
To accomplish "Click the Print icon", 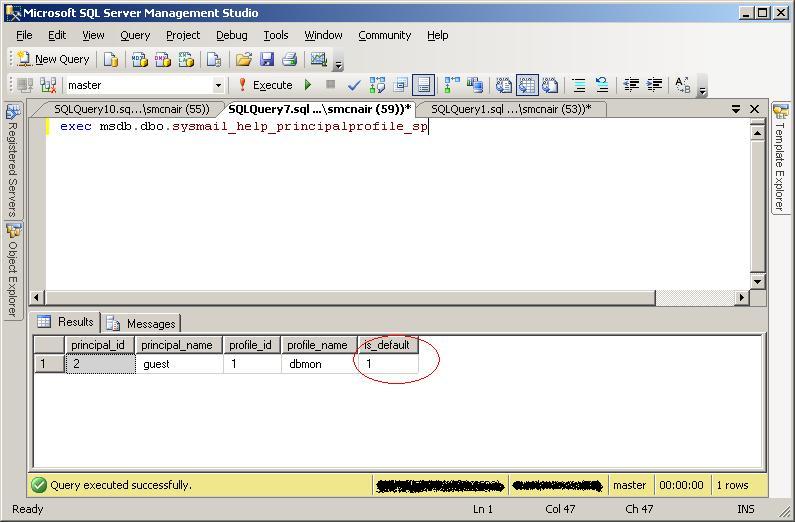I will (290, 60).
